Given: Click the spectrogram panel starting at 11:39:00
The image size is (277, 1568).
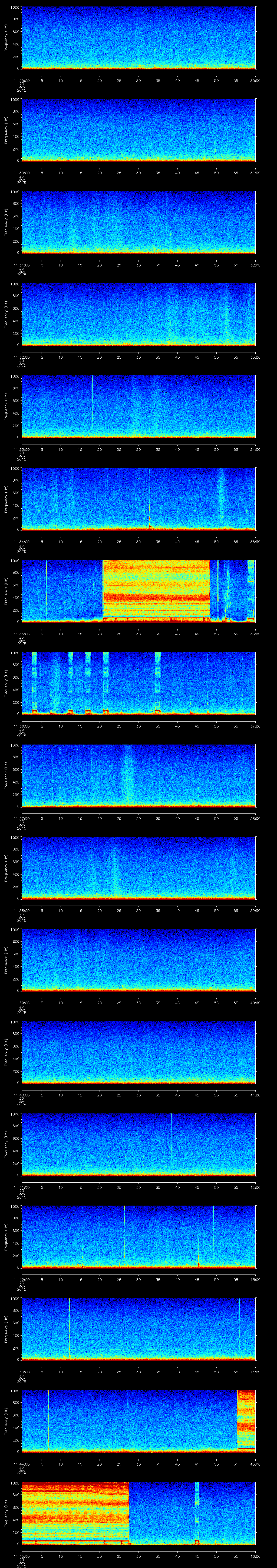Looking at the screenshot, I should pos(139,960).
